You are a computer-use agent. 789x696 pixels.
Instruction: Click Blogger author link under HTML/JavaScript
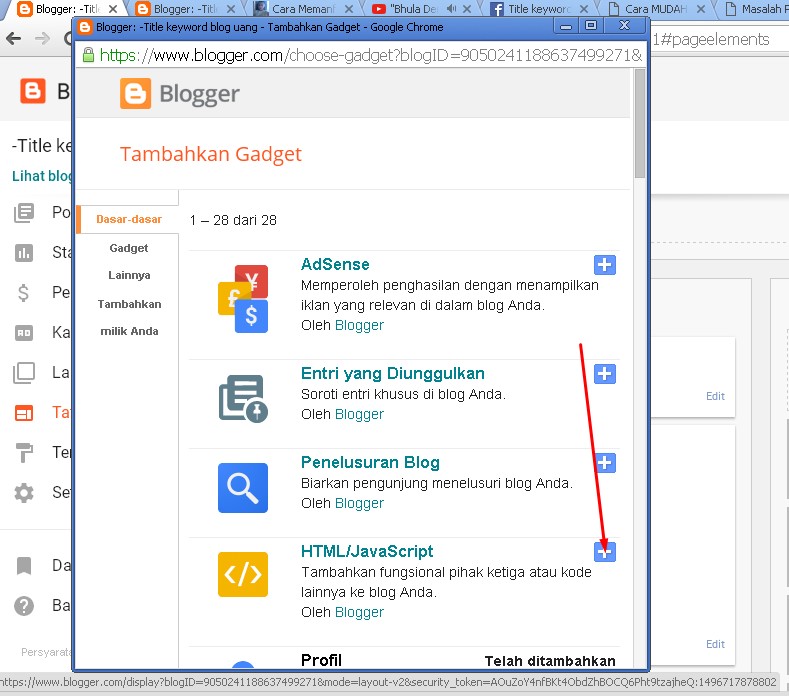[x=359, y=612]
